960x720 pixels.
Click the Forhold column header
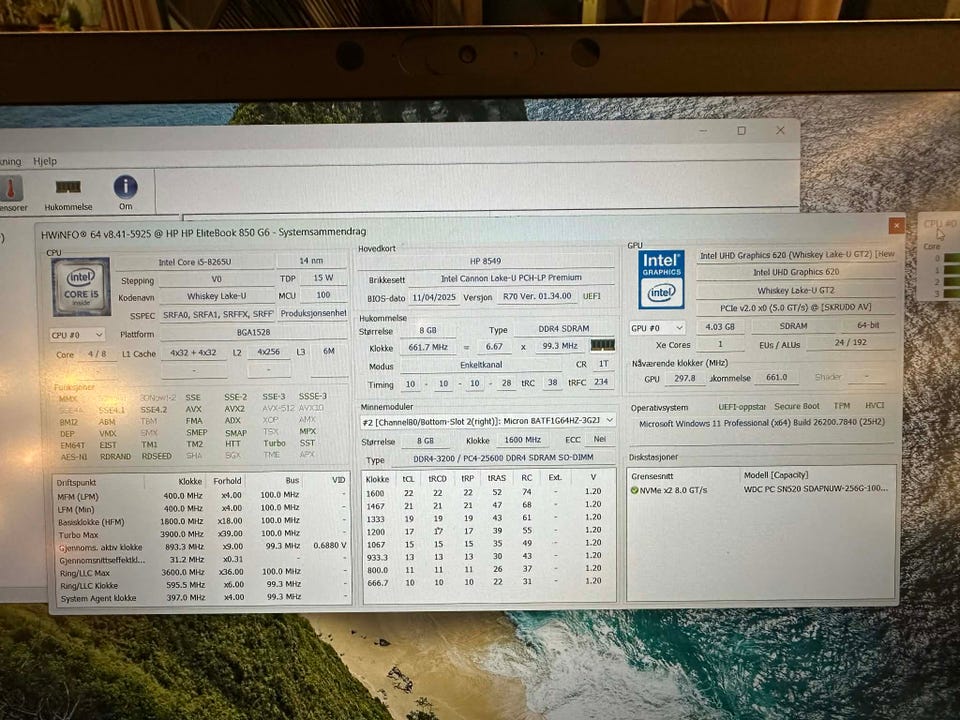(227, 481)
